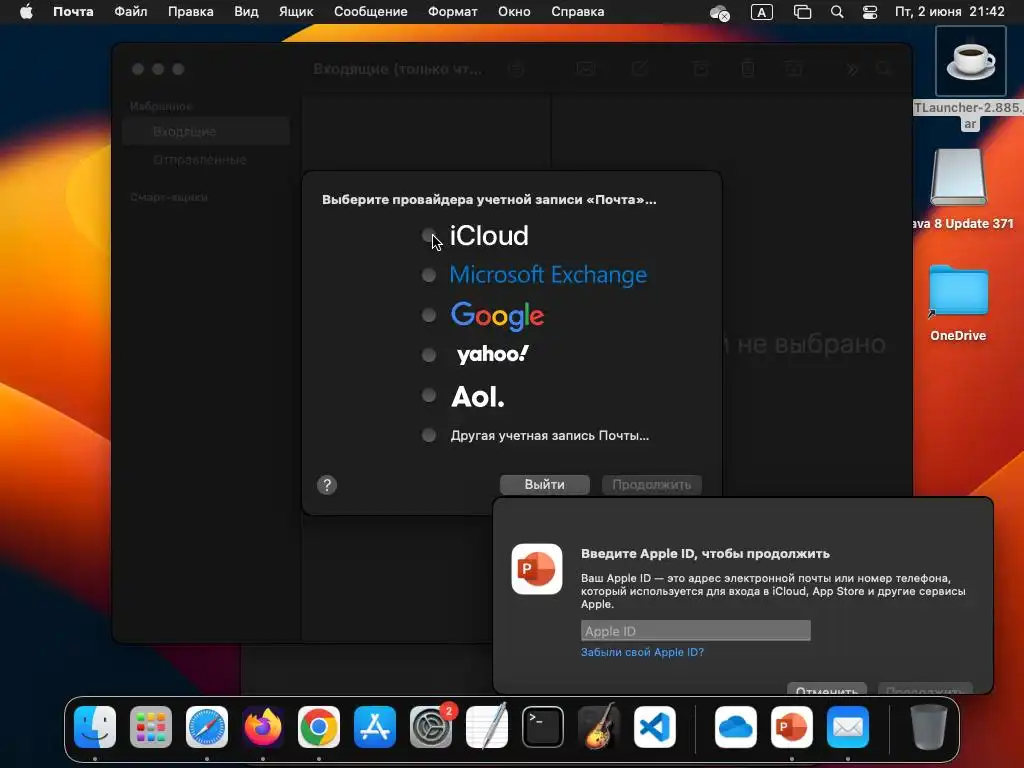Open Finder from the Dock

pyautogui.click(x=95, y=727)
